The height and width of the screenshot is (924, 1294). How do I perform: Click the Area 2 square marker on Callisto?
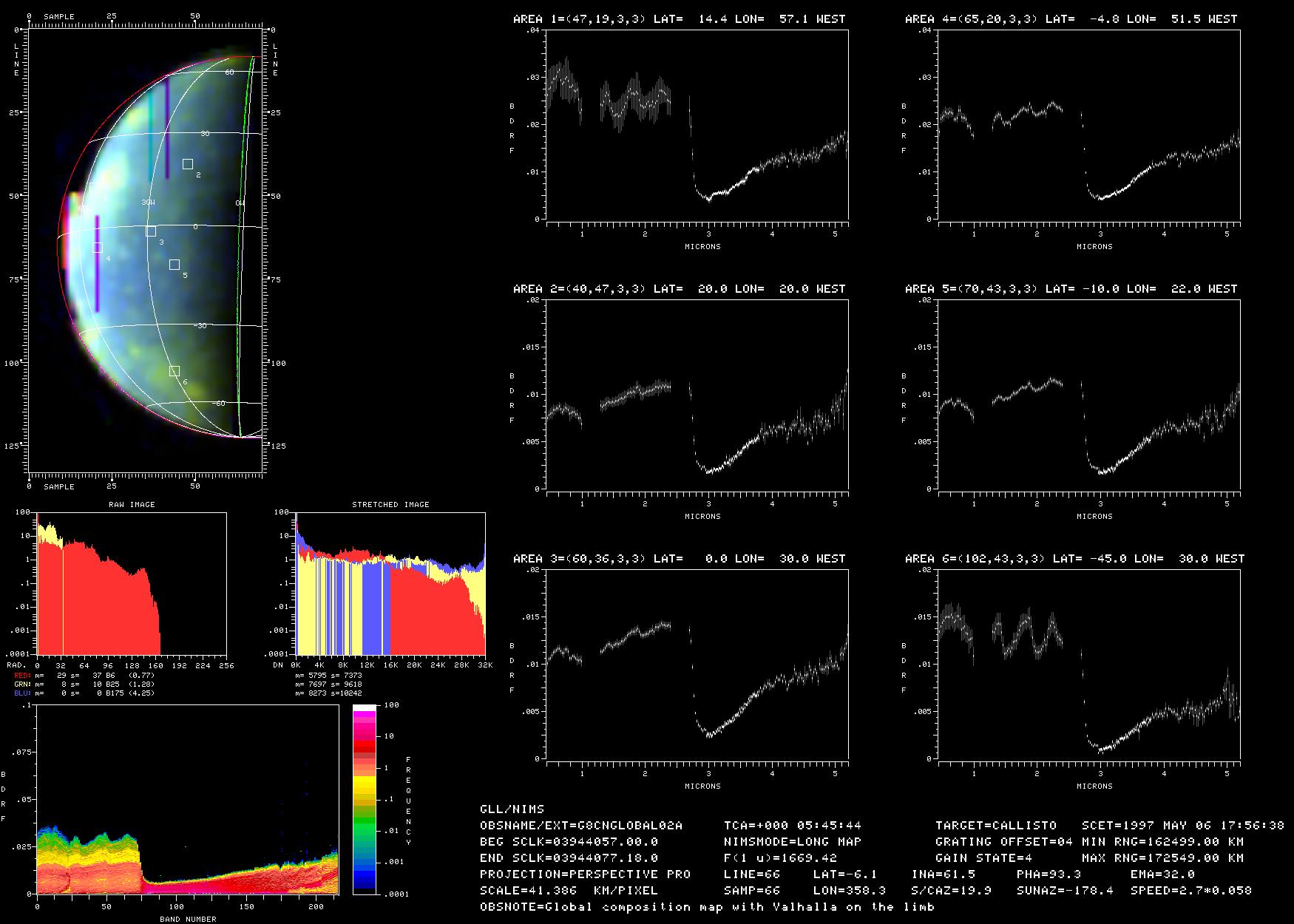tap(188, 164)
